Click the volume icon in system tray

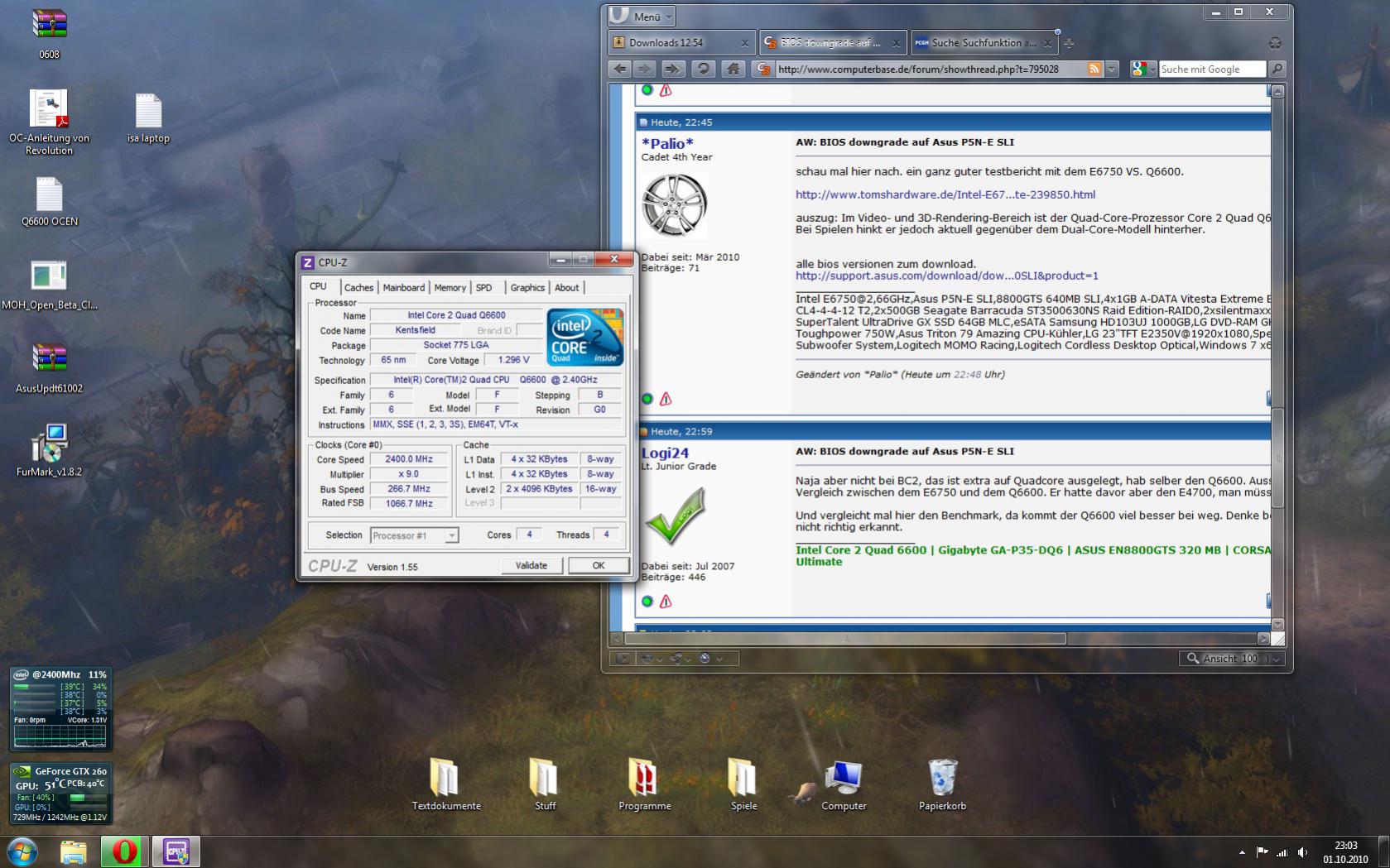[1303, 851]
